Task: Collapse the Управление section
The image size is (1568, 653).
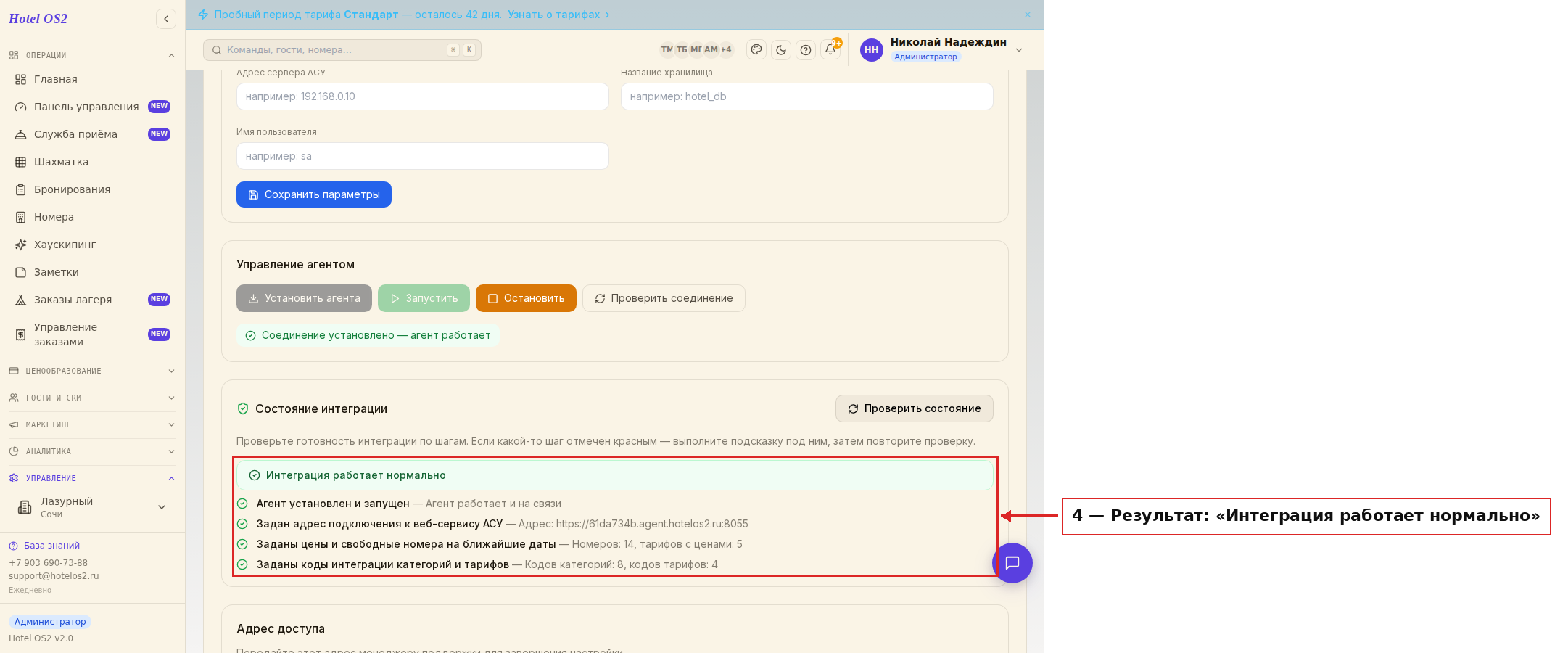Action: click(x=92, y=477)
